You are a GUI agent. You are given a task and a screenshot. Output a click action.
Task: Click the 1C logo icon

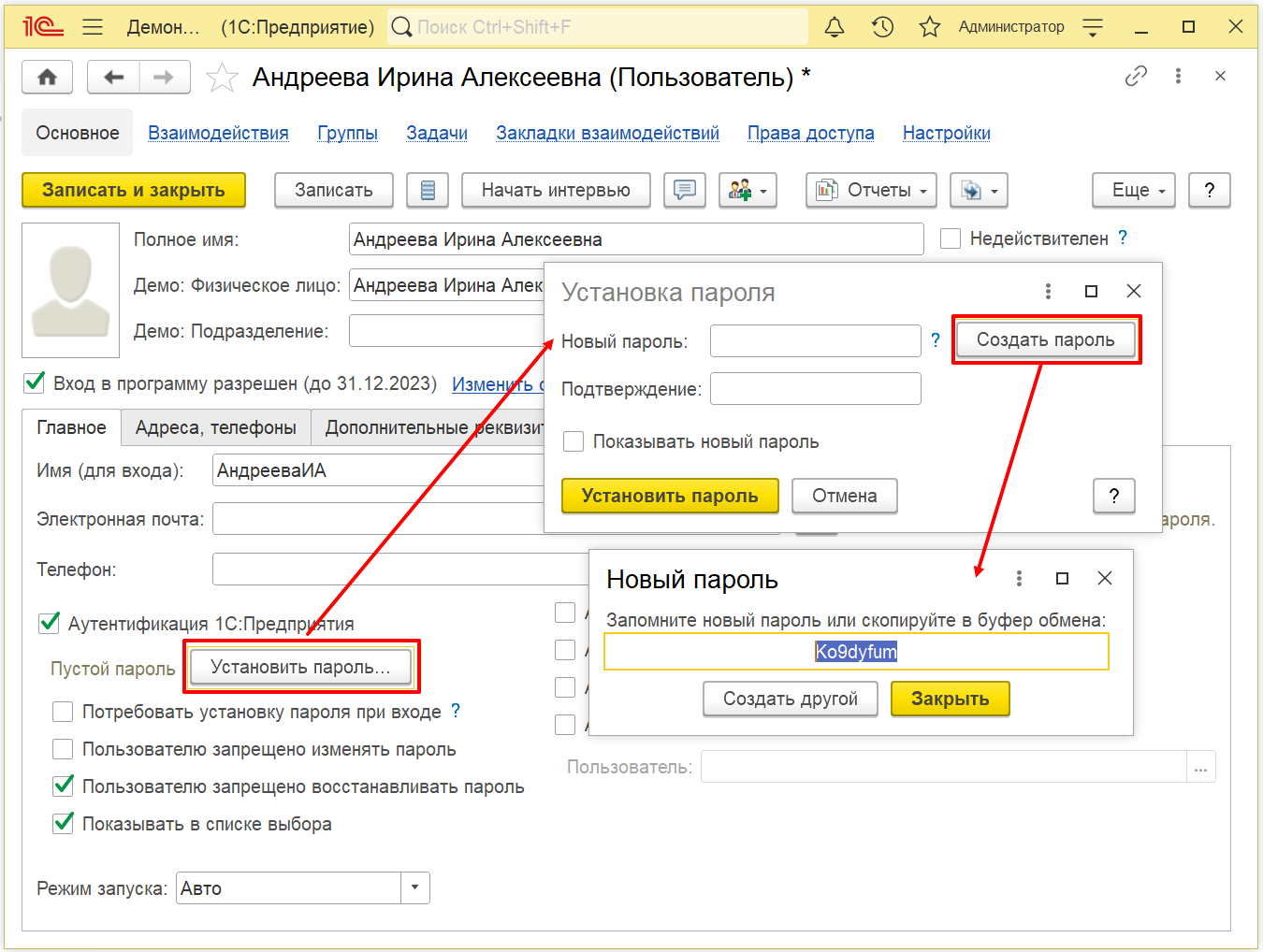(x=43, y=27)
